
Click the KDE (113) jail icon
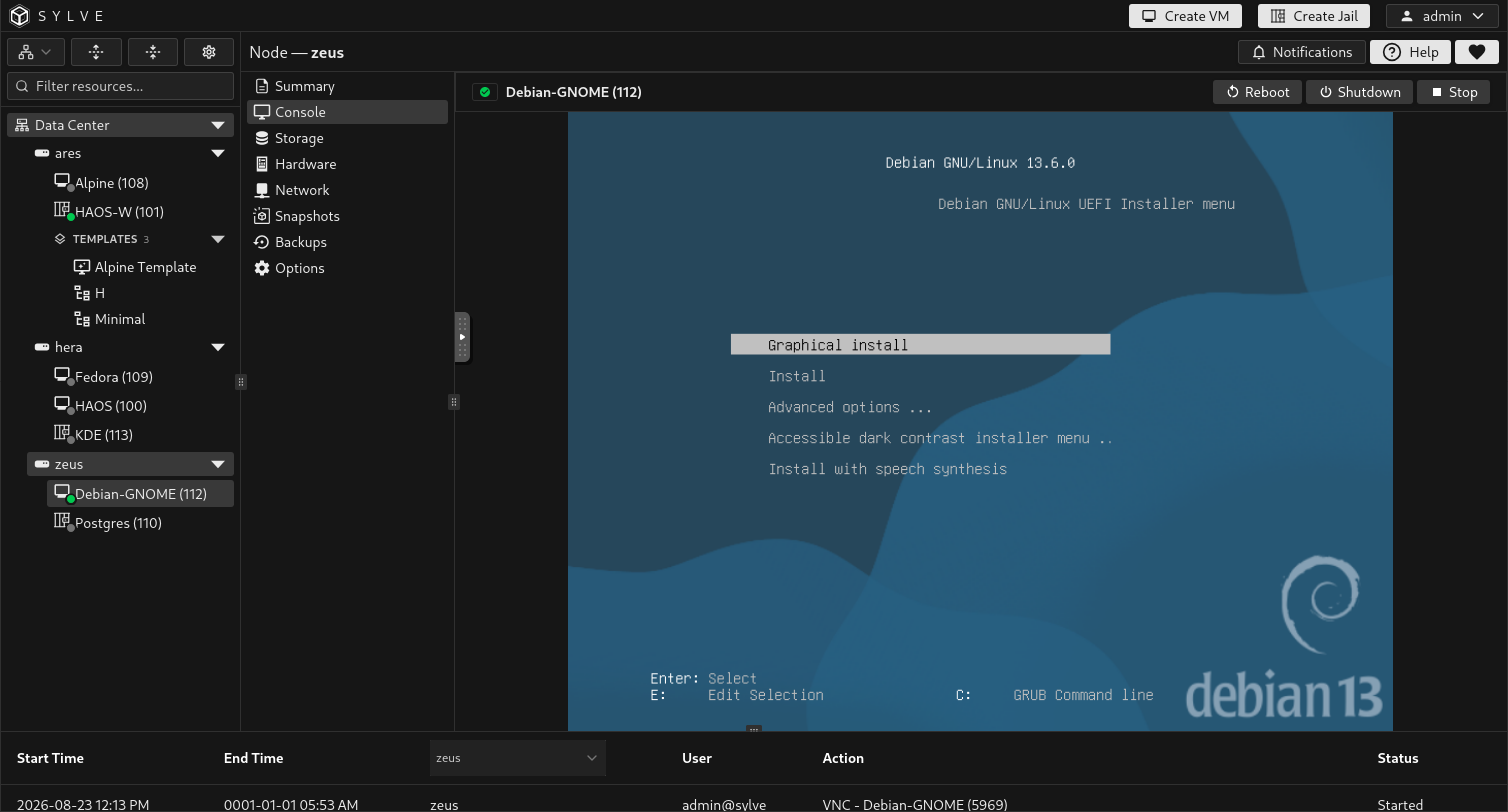[63, 434]
